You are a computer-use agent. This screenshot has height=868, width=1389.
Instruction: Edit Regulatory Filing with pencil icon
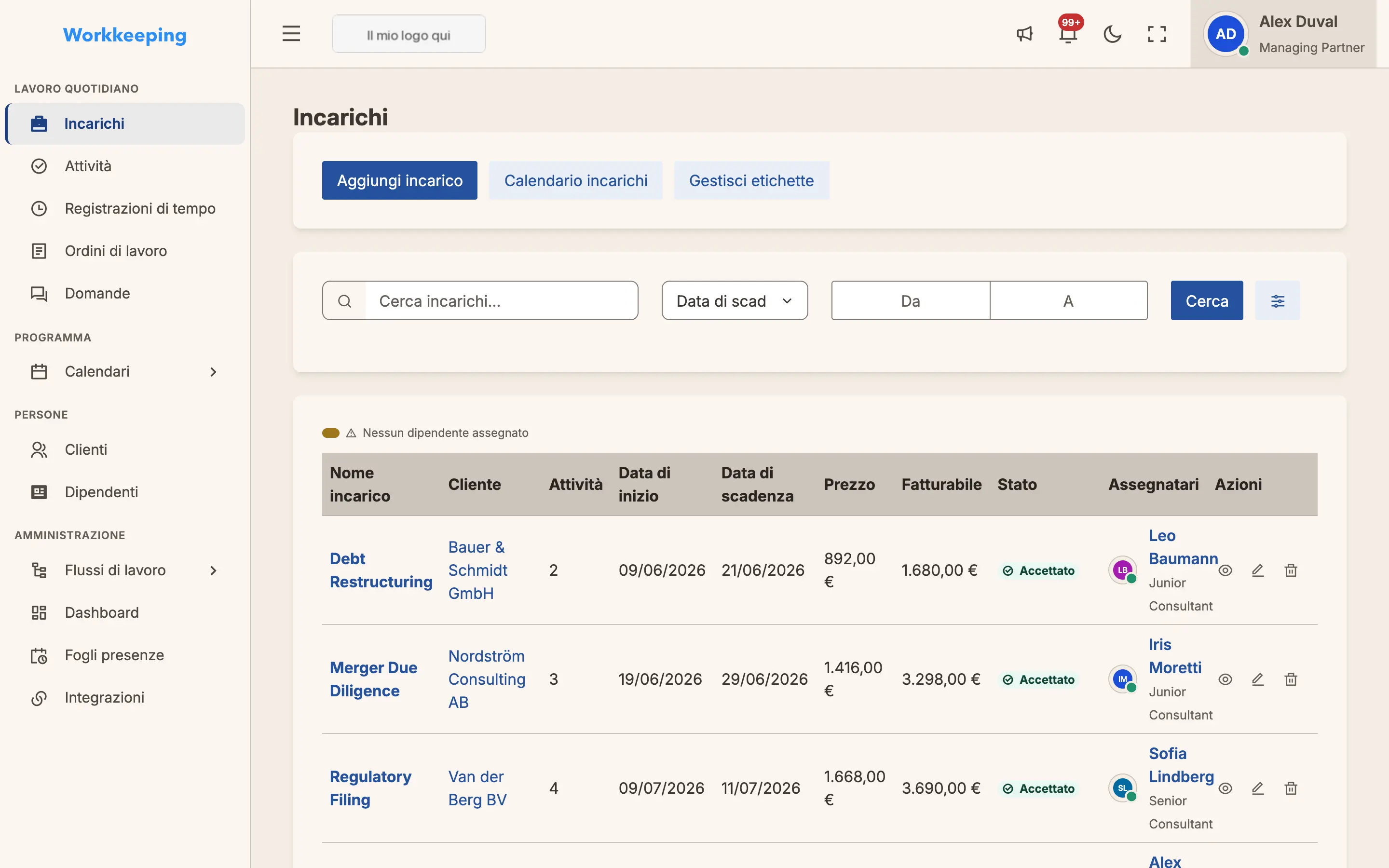pyautogui.click(x=1257, y=788)
